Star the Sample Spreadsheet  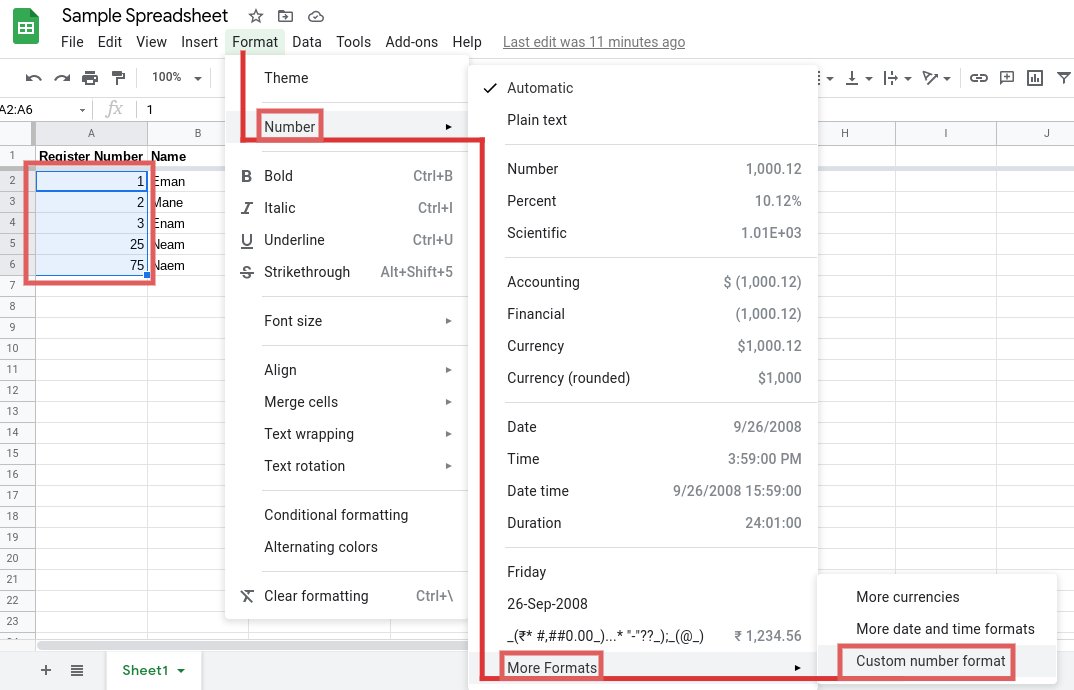tap(255, 16)
